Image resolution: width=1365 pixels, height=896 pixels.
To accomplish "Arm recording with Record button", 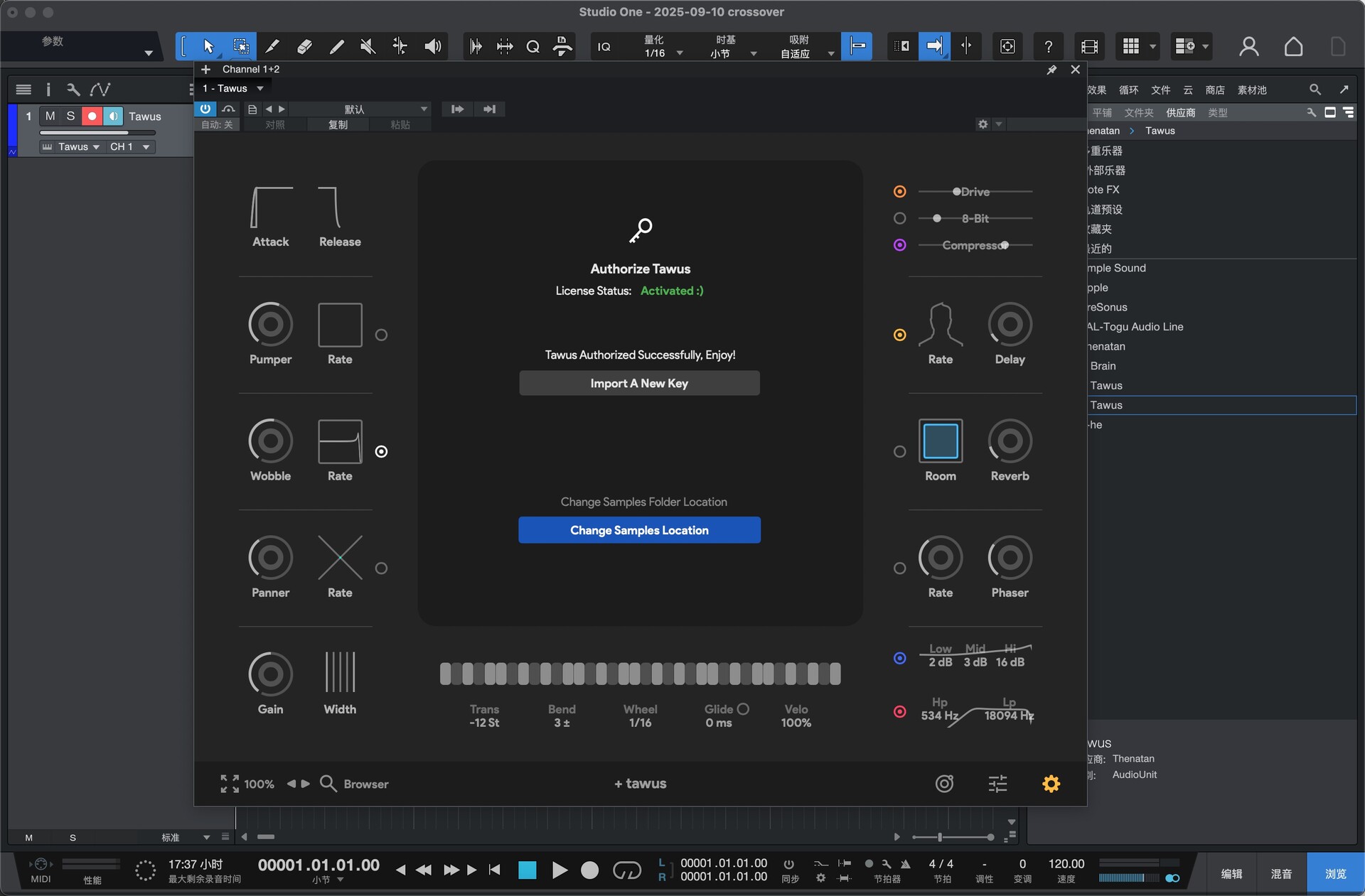I will pyautogui.click(x=589, y=870).
